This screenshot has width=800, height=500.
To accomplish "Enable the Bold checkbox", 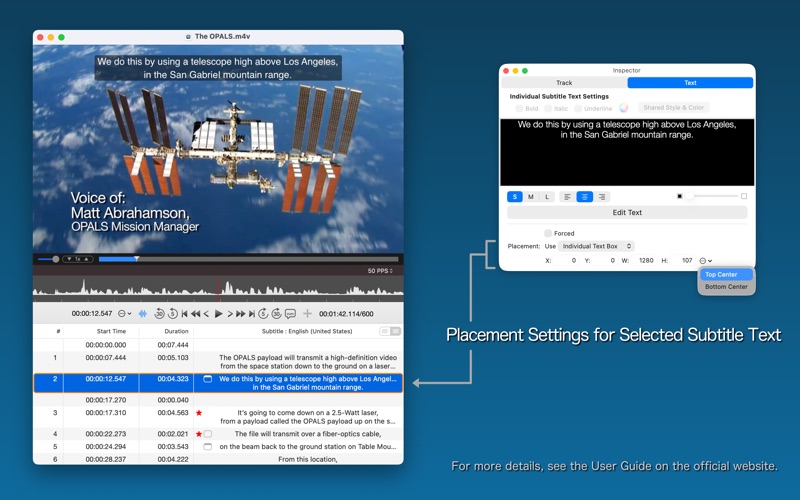I will [x=519, y=108].
